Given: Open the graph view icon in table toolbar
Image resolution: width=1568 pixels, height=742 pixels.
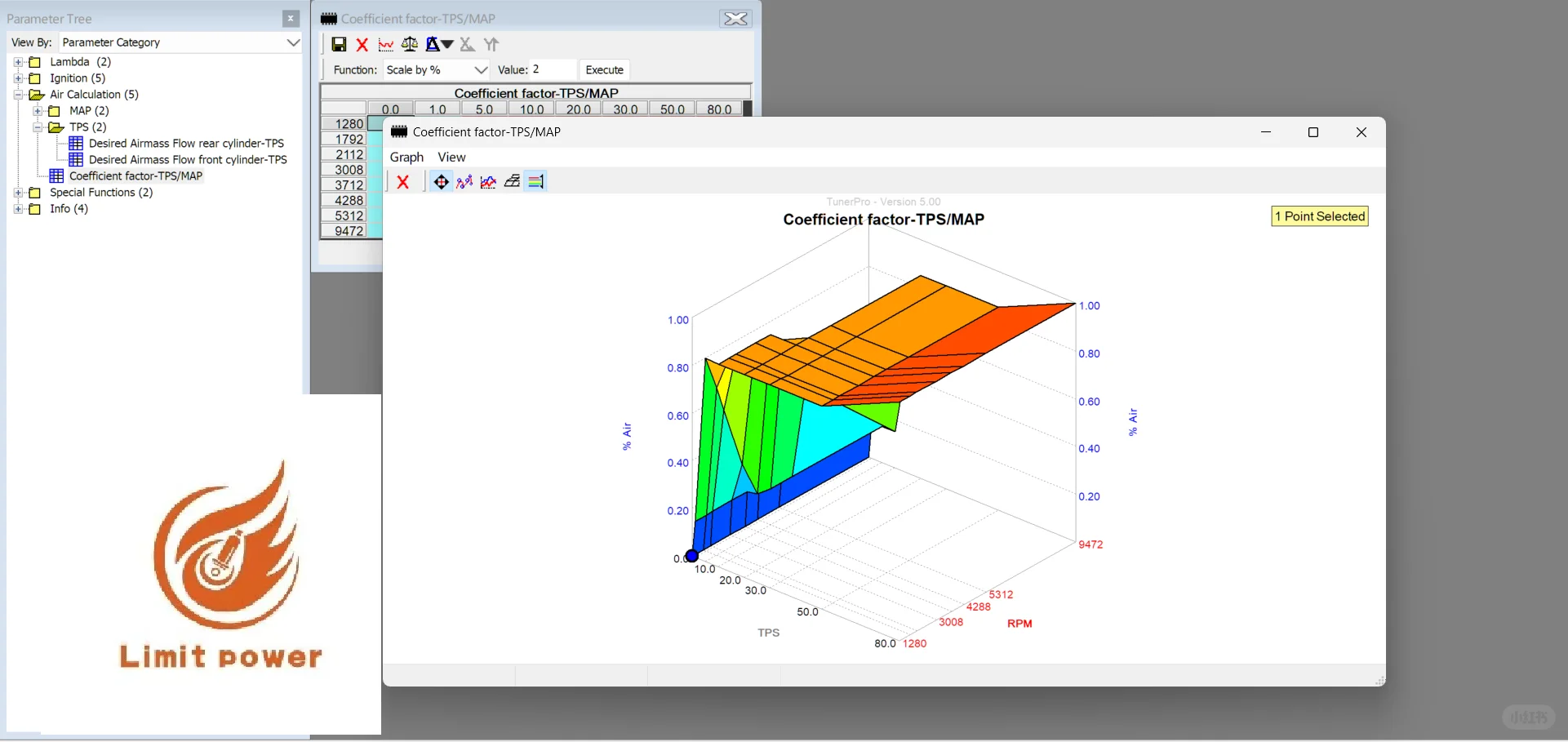Looking at the screenshot, I should point(386,44).
